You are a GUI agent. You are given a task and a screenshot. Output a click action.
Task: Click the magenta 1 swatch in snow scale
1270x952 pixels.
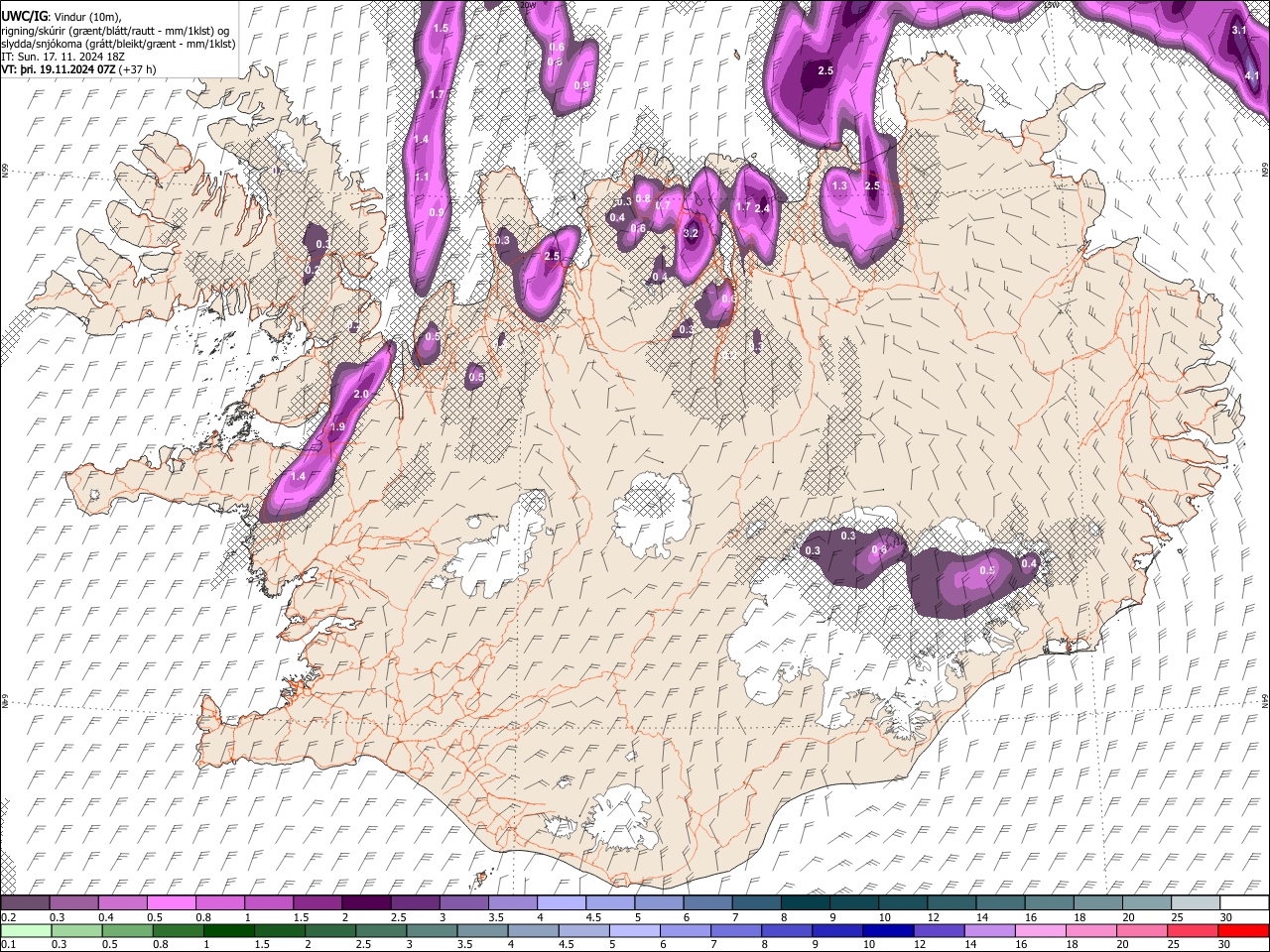pos(269,903)
